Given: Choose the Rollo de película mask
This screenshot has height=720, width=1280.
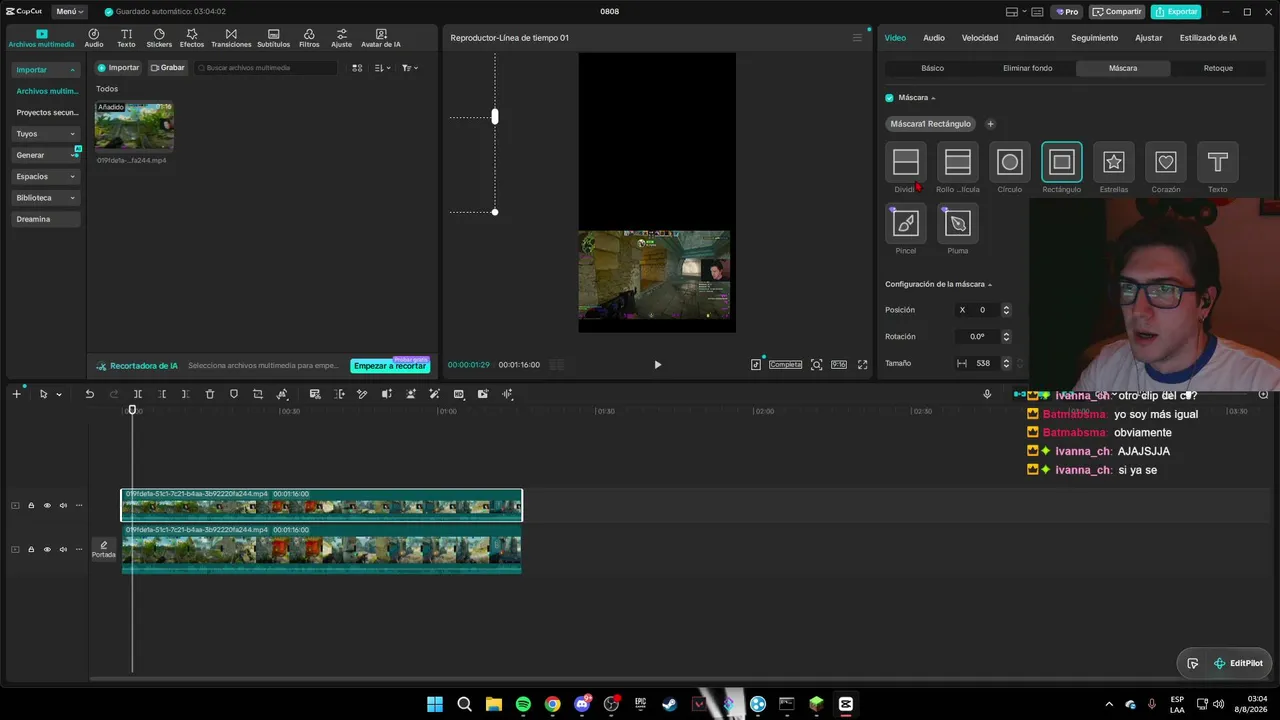Looking at the screenshot, I should click(958, 162).
